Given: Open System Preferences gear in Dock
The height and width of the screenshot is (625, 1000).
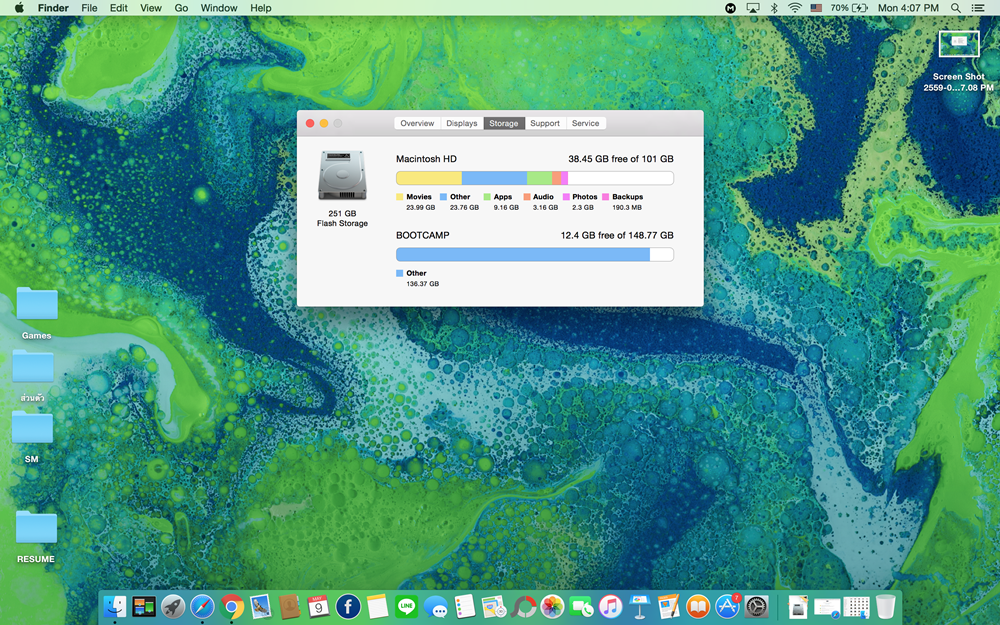Looking at the screenshot, I should pyautogui.click(x=757, y=607).
